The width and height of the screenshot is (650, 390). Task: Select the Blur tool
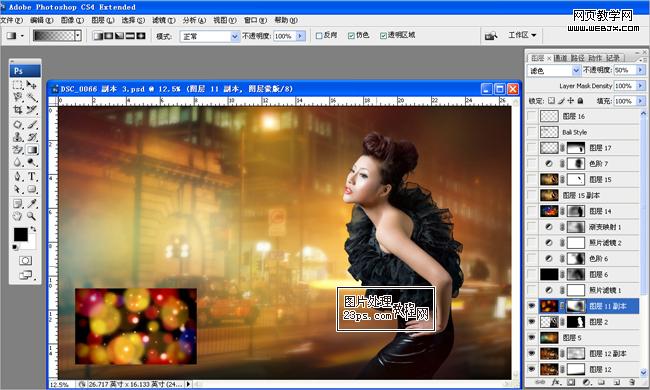pos(17,162)
